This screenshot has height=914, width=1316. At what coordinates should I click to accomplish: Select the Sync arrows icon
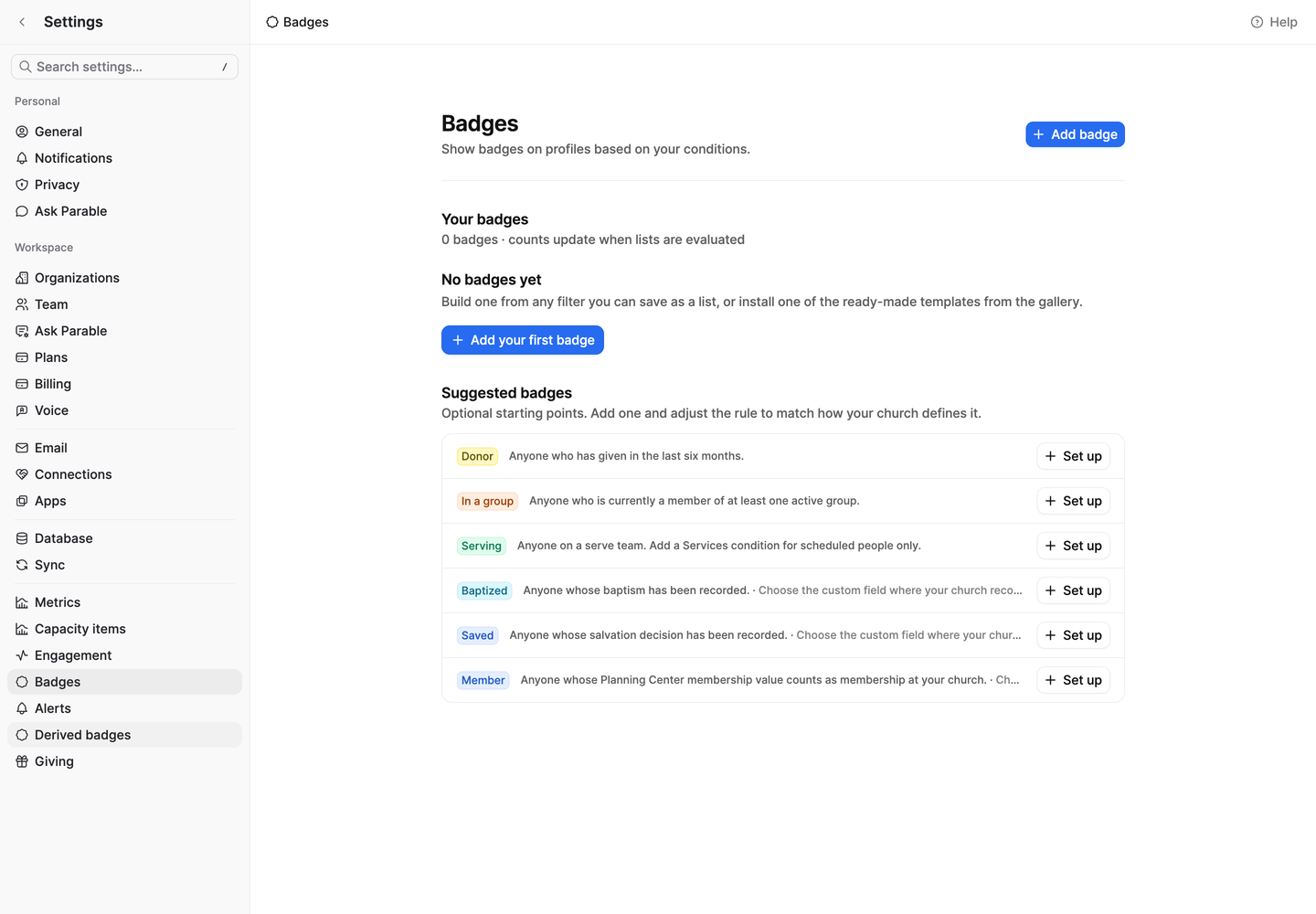(22, 565)
